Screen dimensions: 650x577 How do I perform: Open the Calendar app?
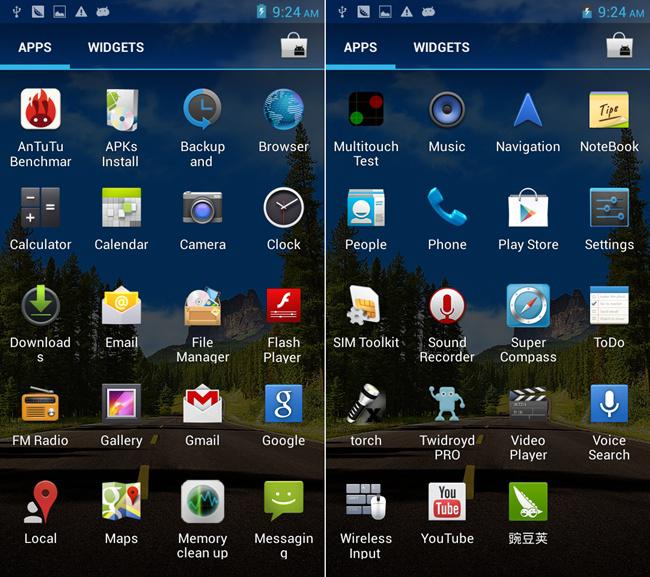pos(121,207)
